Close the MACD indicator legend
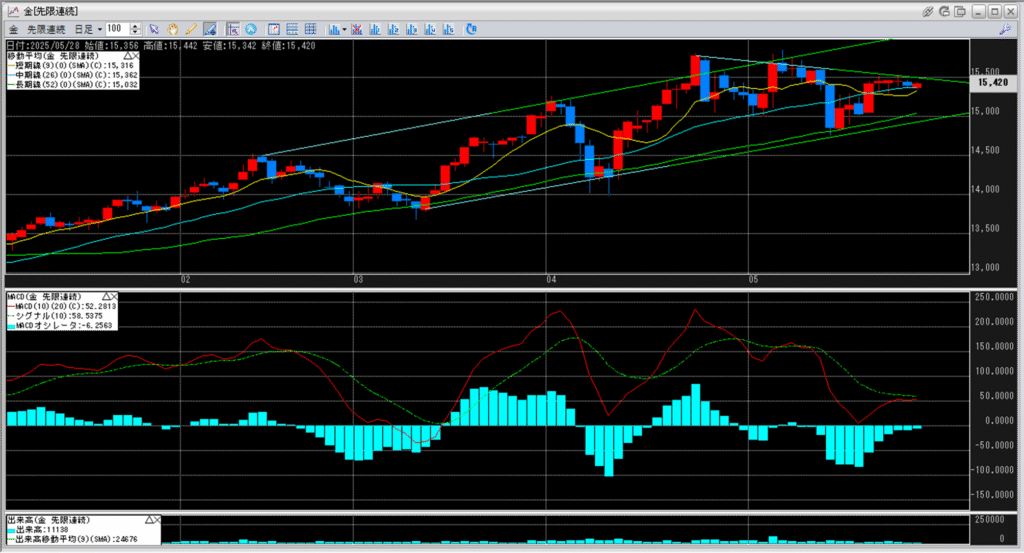 pyautogui.click(x=114, y=297)
